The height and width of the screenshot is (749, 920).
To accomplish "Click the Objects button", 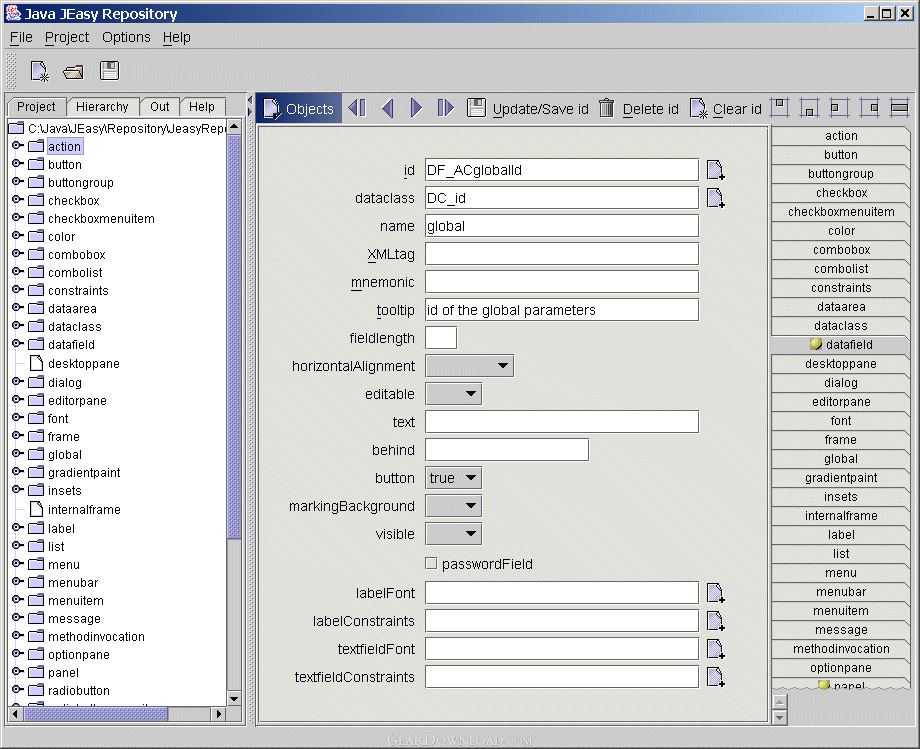I will [x=299, y=109].
